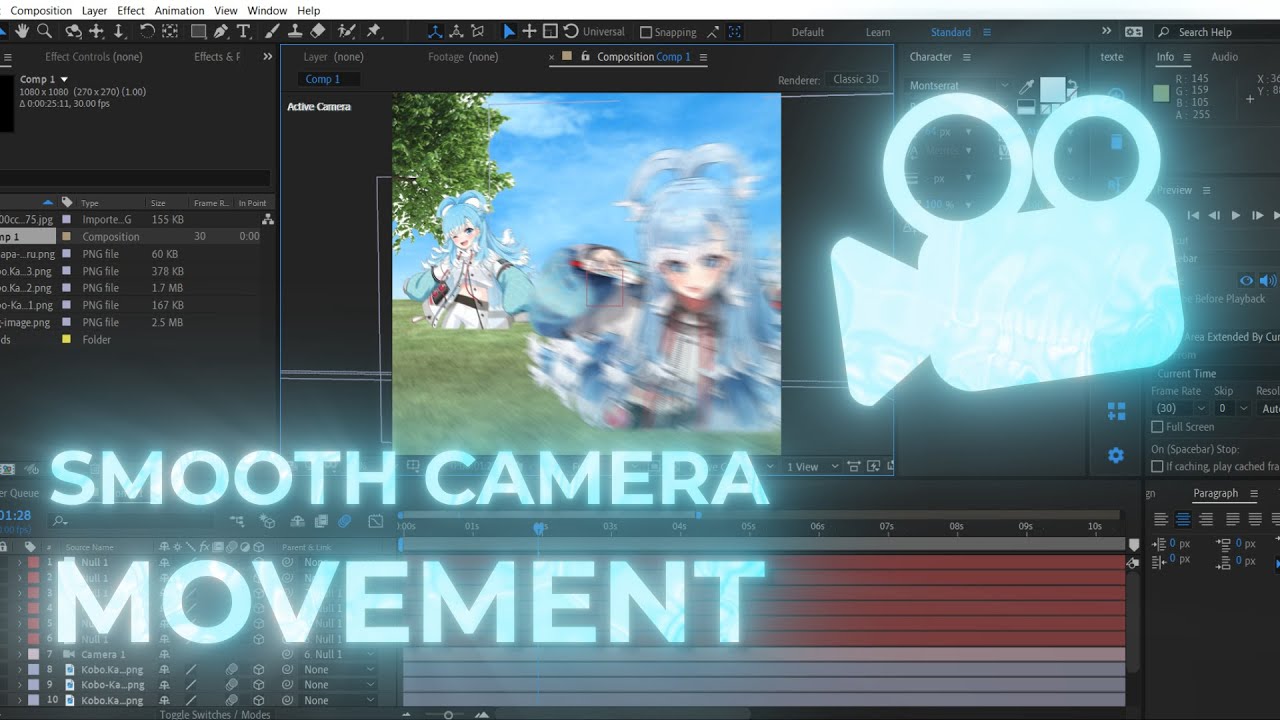Image resolution: width=1280 pixels, height=720 pixels.
Task: Open Montserrat font family dropdown
Action: (x=959, y=86)
